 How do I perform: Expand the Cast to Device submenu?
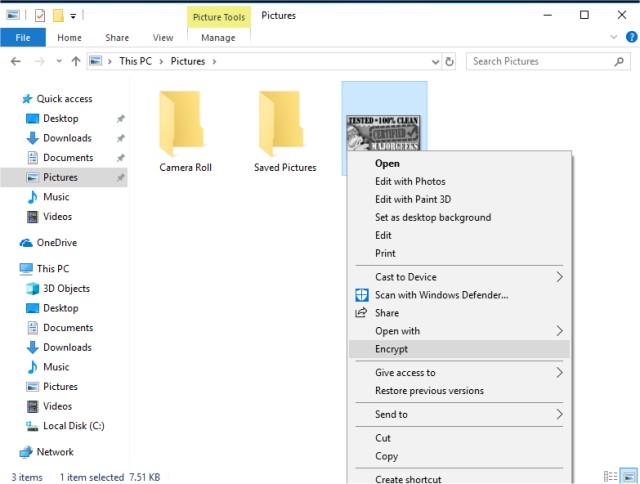tap(459, 277)
